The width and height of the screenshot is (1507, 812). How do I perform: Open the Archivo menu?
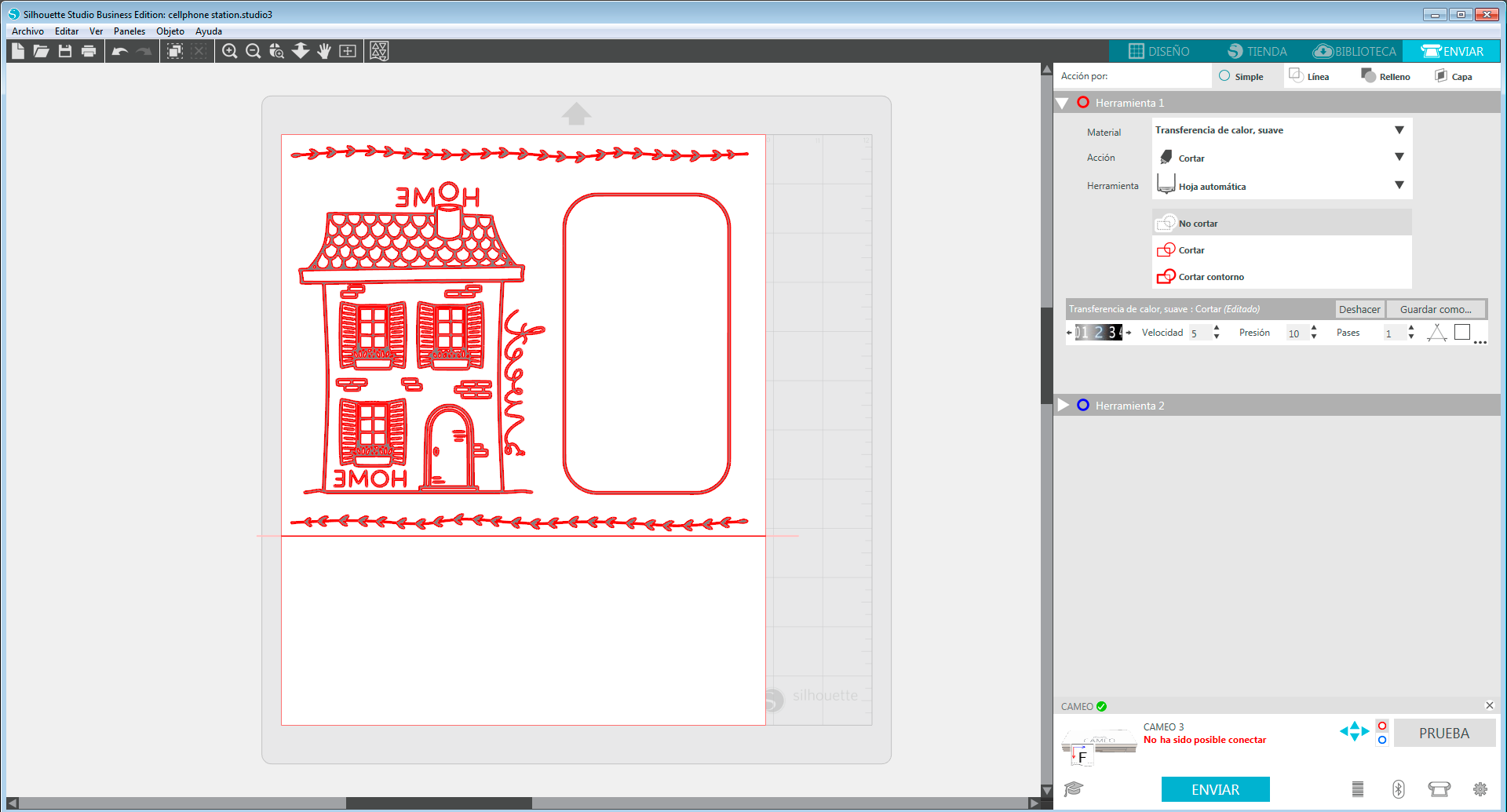[x=27, y=31]
